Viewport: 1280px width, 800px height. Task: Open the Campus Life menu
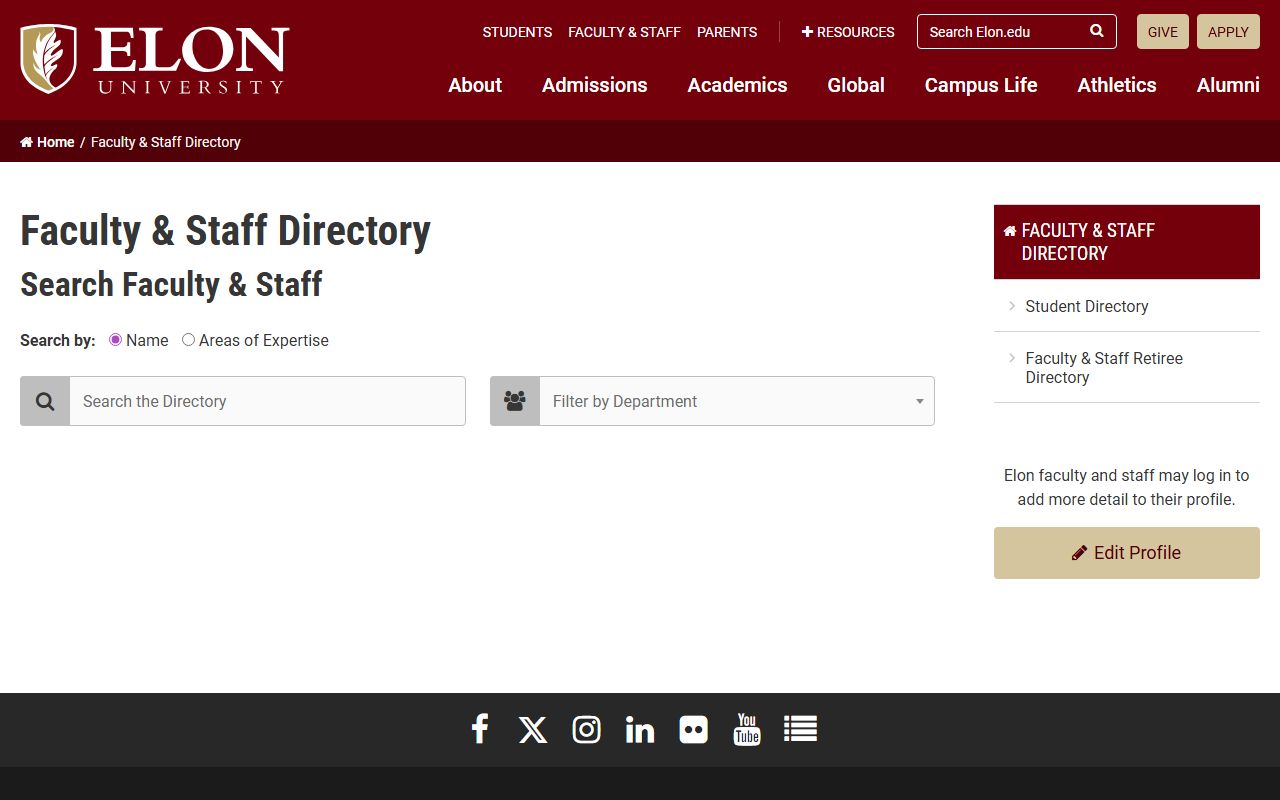coord(981,85)
